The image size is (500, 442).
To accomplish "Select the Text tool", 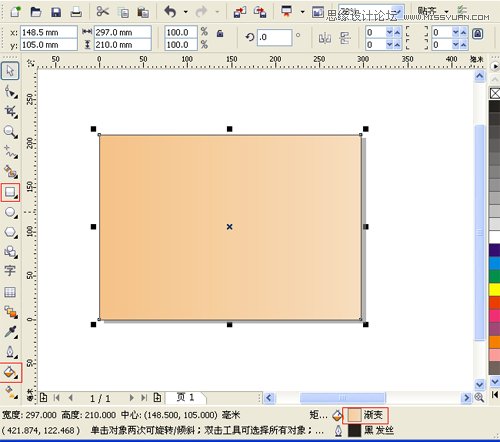I will (x=10, y=270).
